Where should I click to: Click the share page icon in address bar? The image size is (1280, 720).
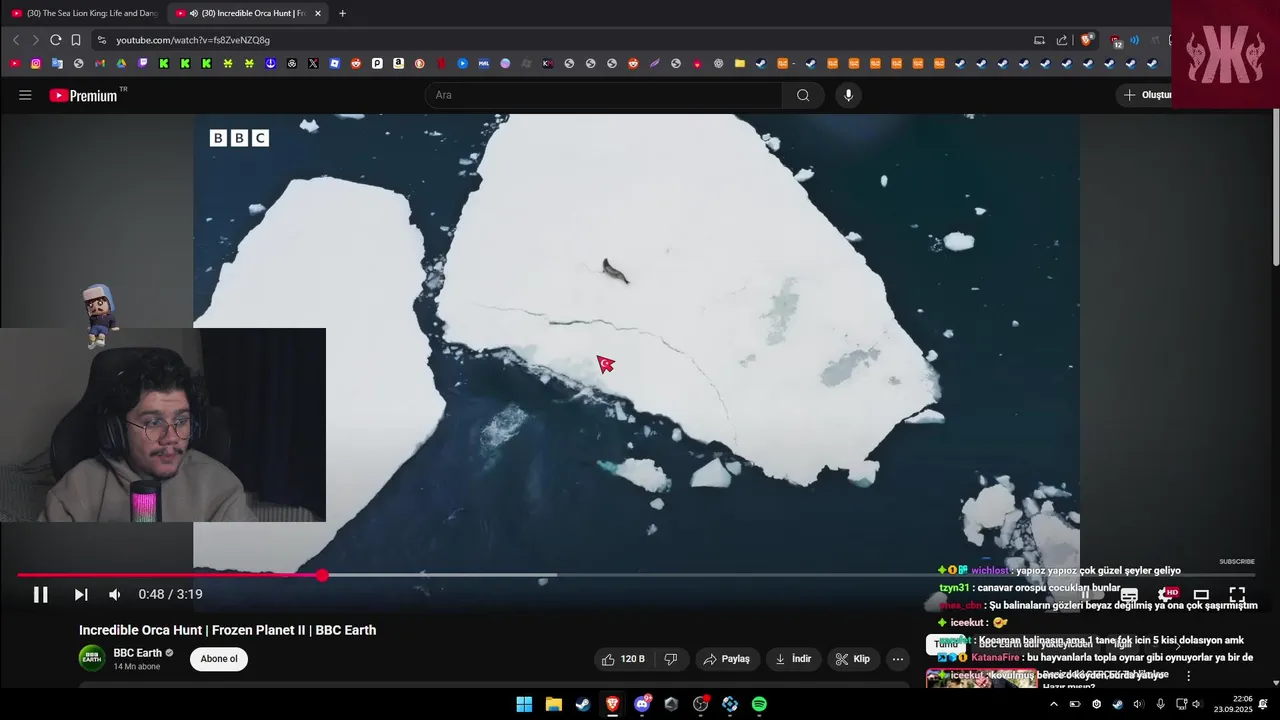[1062, 40]
